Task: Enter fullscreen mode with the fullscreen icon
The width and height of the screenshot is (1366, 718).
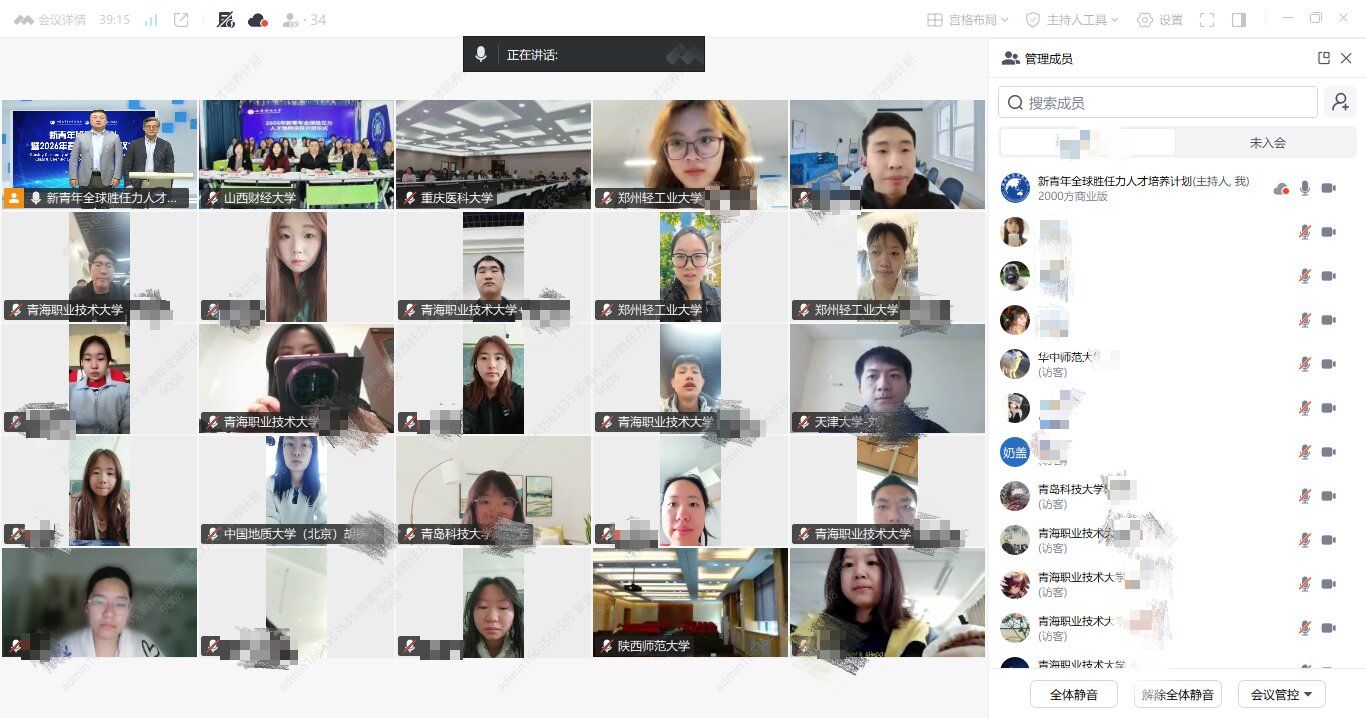Action: tap(1207, 20)
